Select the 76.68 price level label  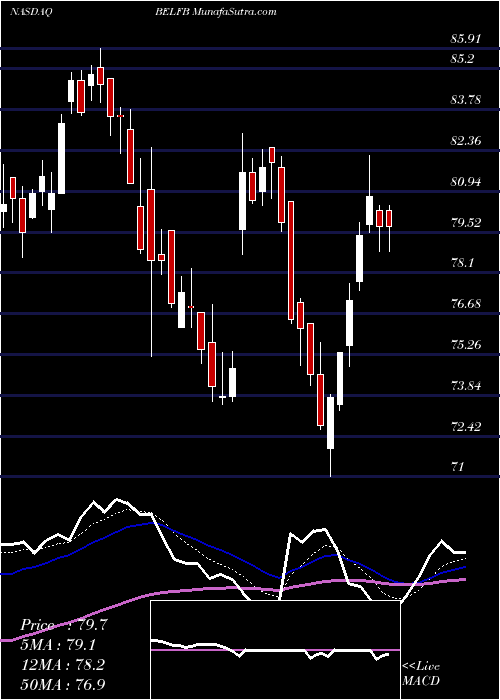[x=466, y=304]
